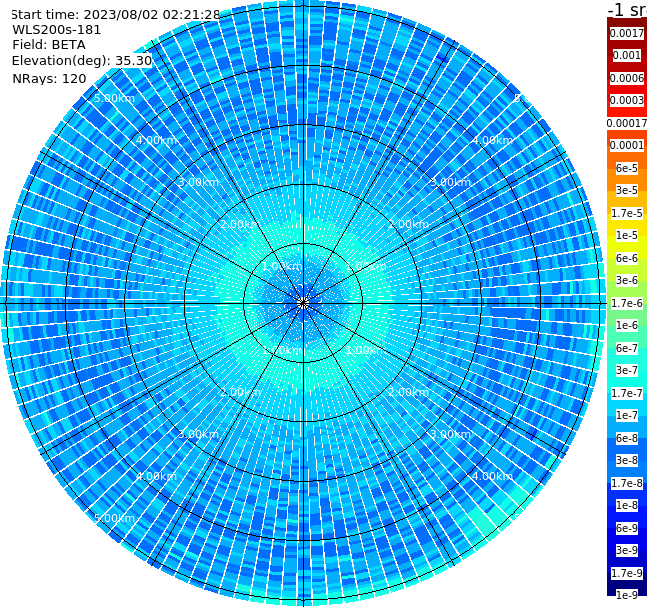Pick the dark red 0.0017 colorbar segment
Image resolution: width=647 pixels, height=607 pixels.
click(x=627, y=33)
